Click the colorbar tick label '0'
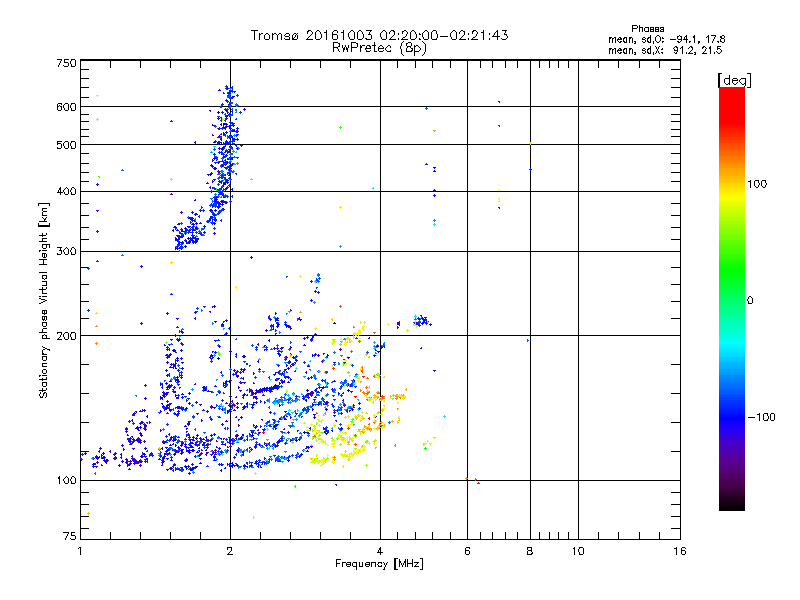 [750, 301]
